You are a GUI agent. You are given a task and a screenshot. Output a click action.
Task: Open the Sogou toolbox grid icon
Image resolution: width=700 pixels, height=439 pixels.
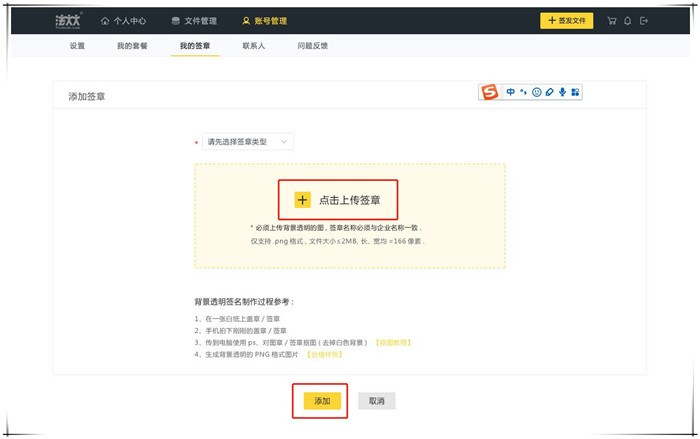[x=575, y=92]
